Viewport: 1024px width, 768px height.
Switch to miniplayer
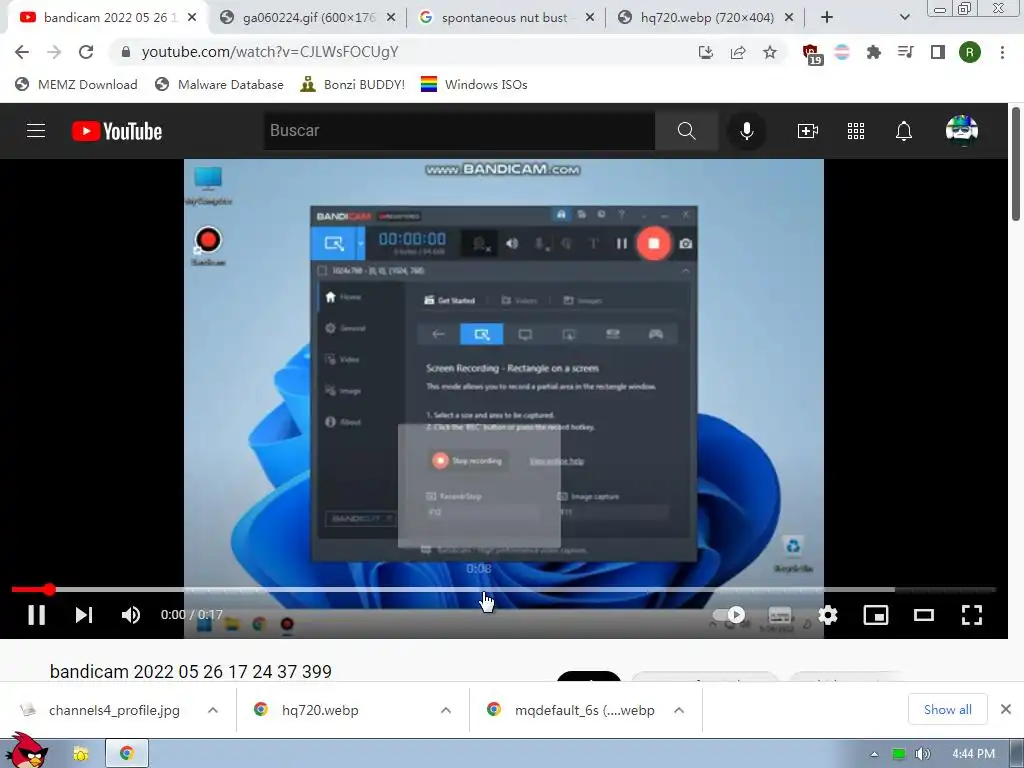click(x=876, y=615)
